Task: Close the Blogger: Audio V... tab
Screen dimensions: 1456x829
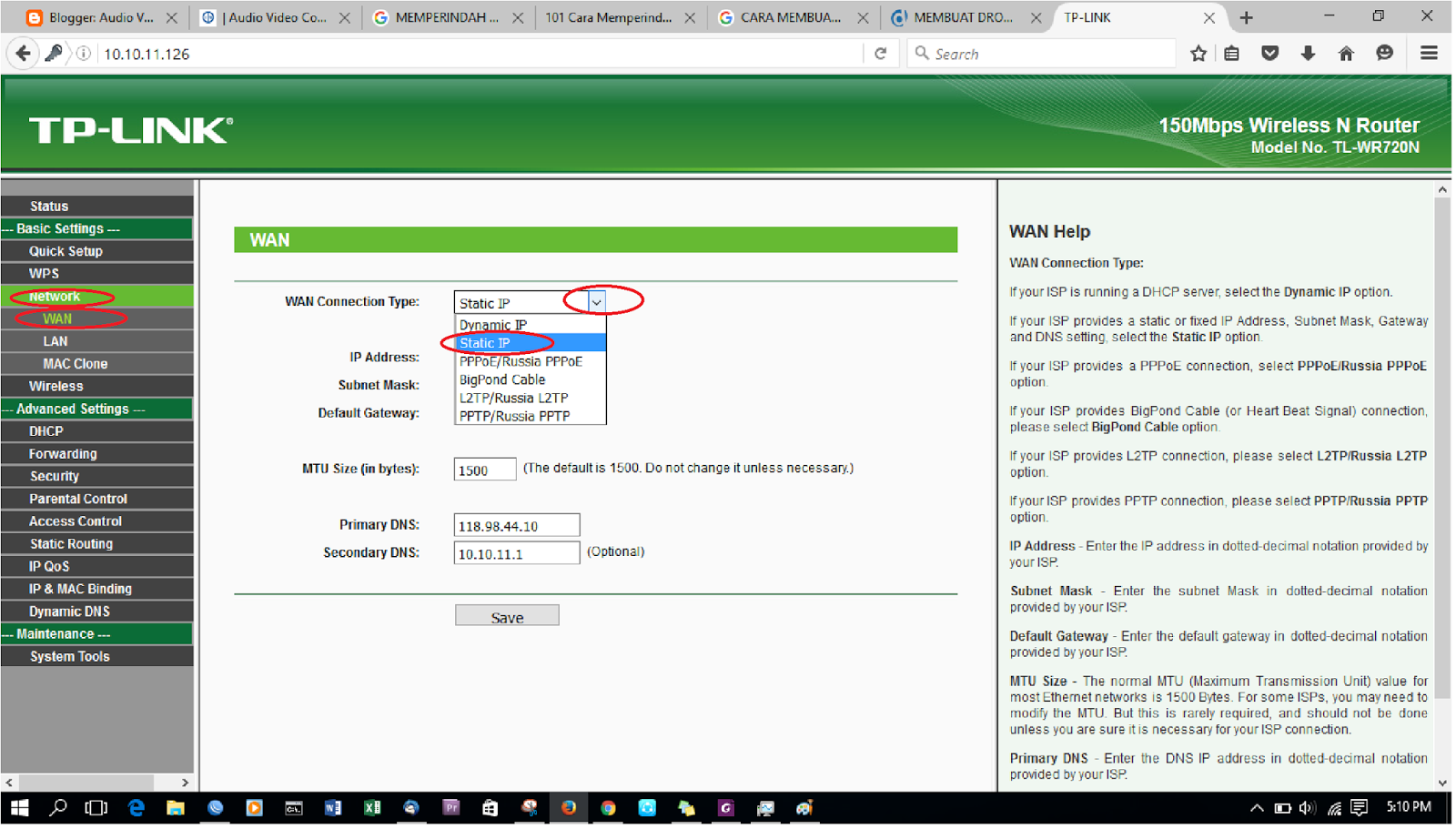Action: (171, 17)
